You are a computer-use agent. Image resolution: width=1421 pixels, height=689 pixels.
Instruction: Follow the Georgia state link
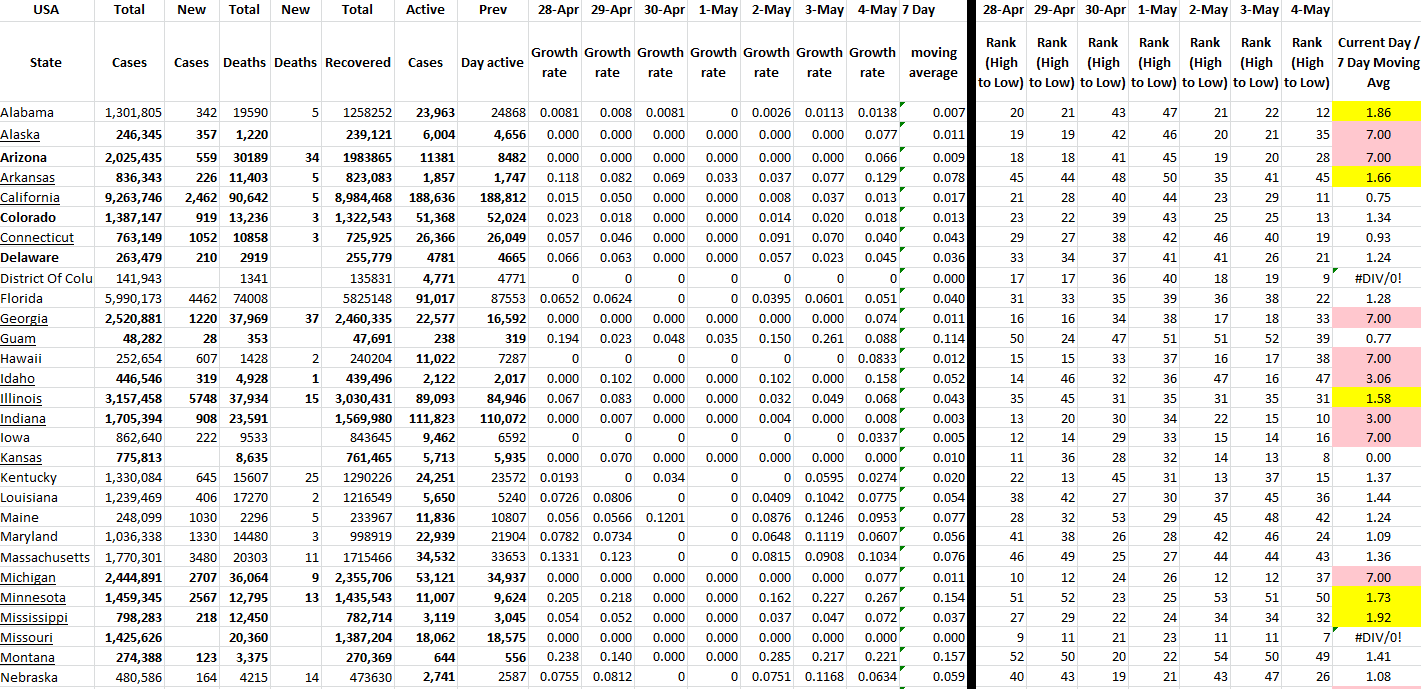[x=24, y=318]
